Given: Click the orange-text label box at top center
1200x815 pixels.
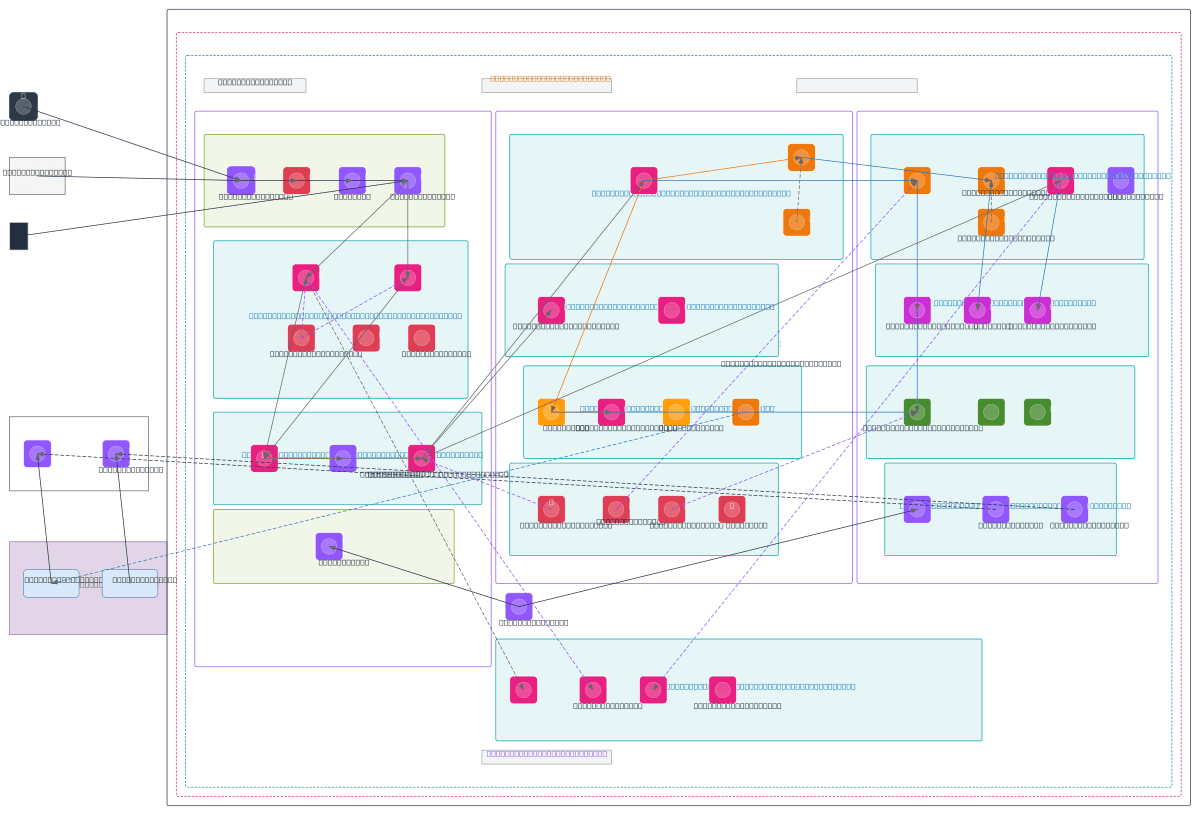Looking at the screenshot, I should click(546, 85).
